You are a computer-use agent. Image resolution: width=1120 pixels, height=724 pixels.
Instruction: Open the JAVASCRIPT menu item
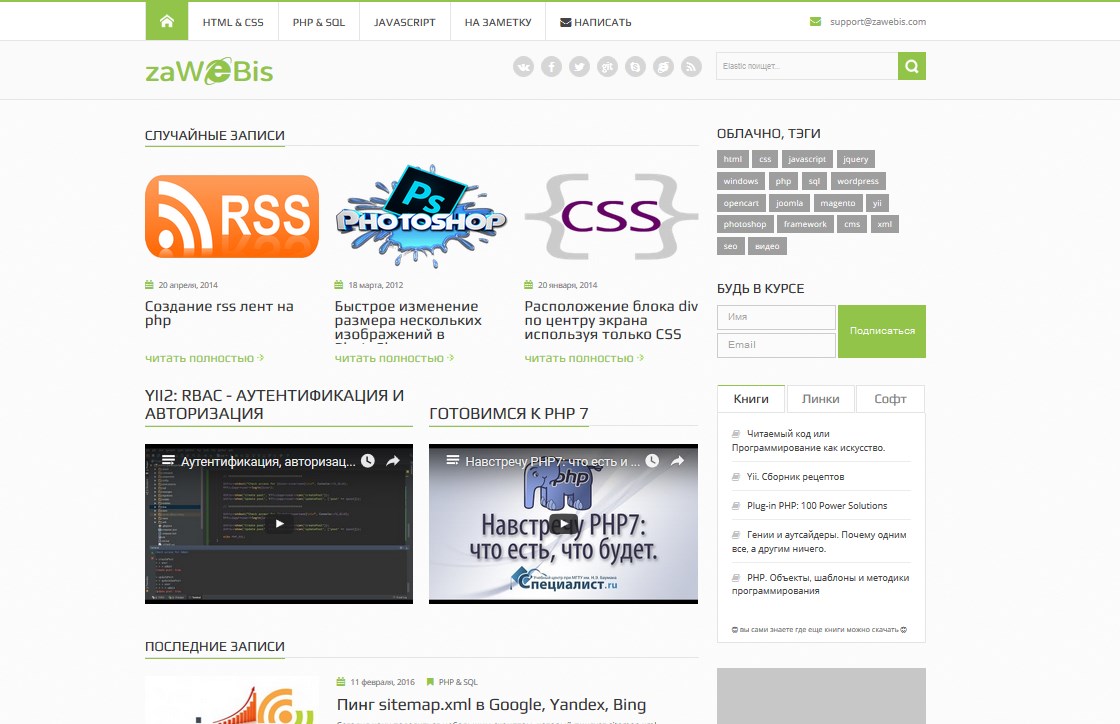tap(404, 22)
